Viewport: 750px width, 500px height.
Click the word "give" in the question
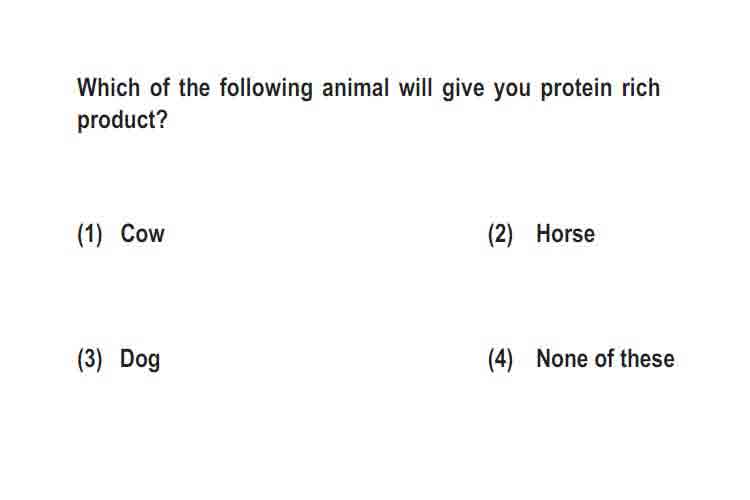pos(463,89)
